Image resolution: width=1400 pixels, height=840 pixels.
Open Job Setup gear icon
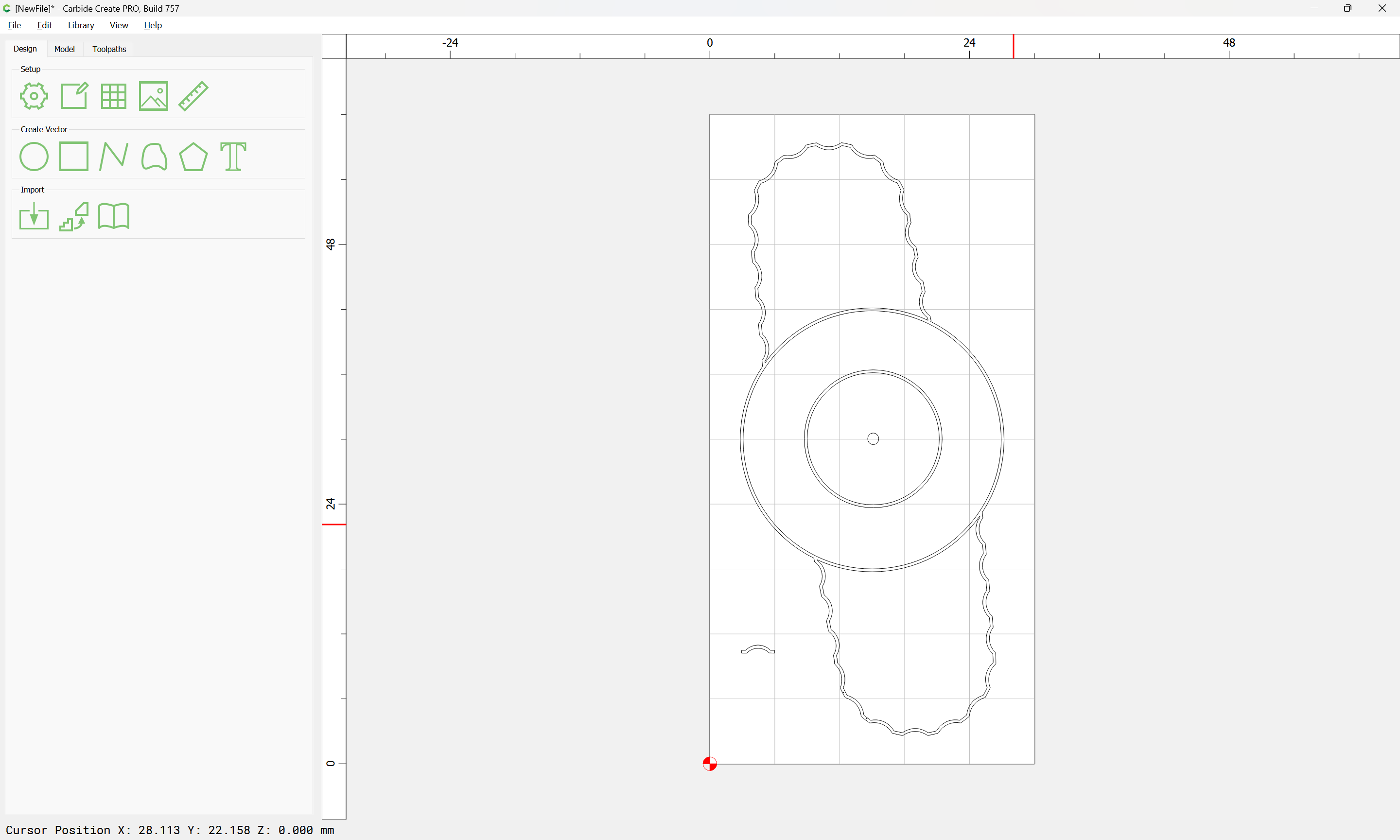point(34,96)
